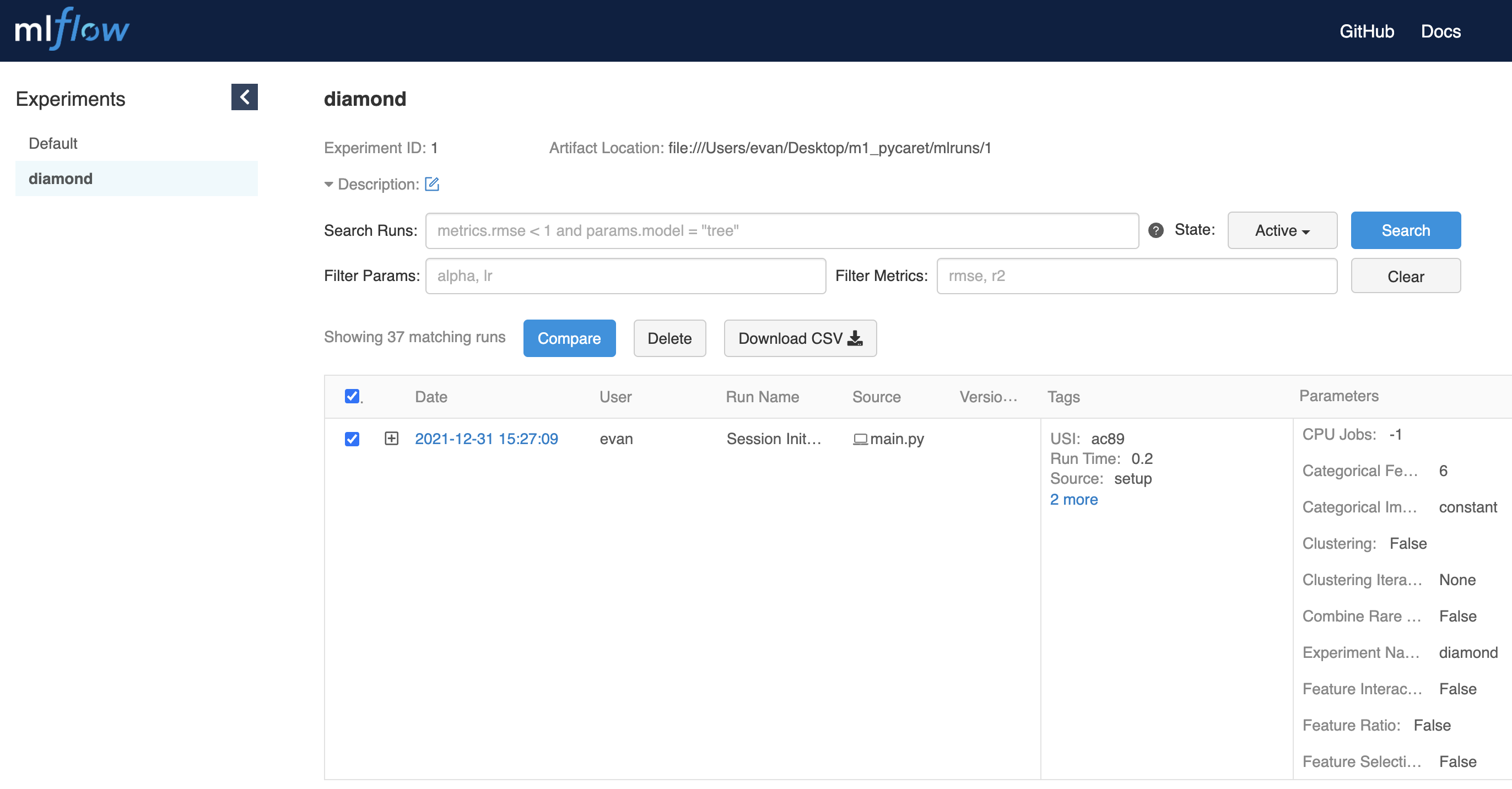Toggle the select-all runs checkbox
This screenshot has width=1512, height=789.
coord(352,396)
